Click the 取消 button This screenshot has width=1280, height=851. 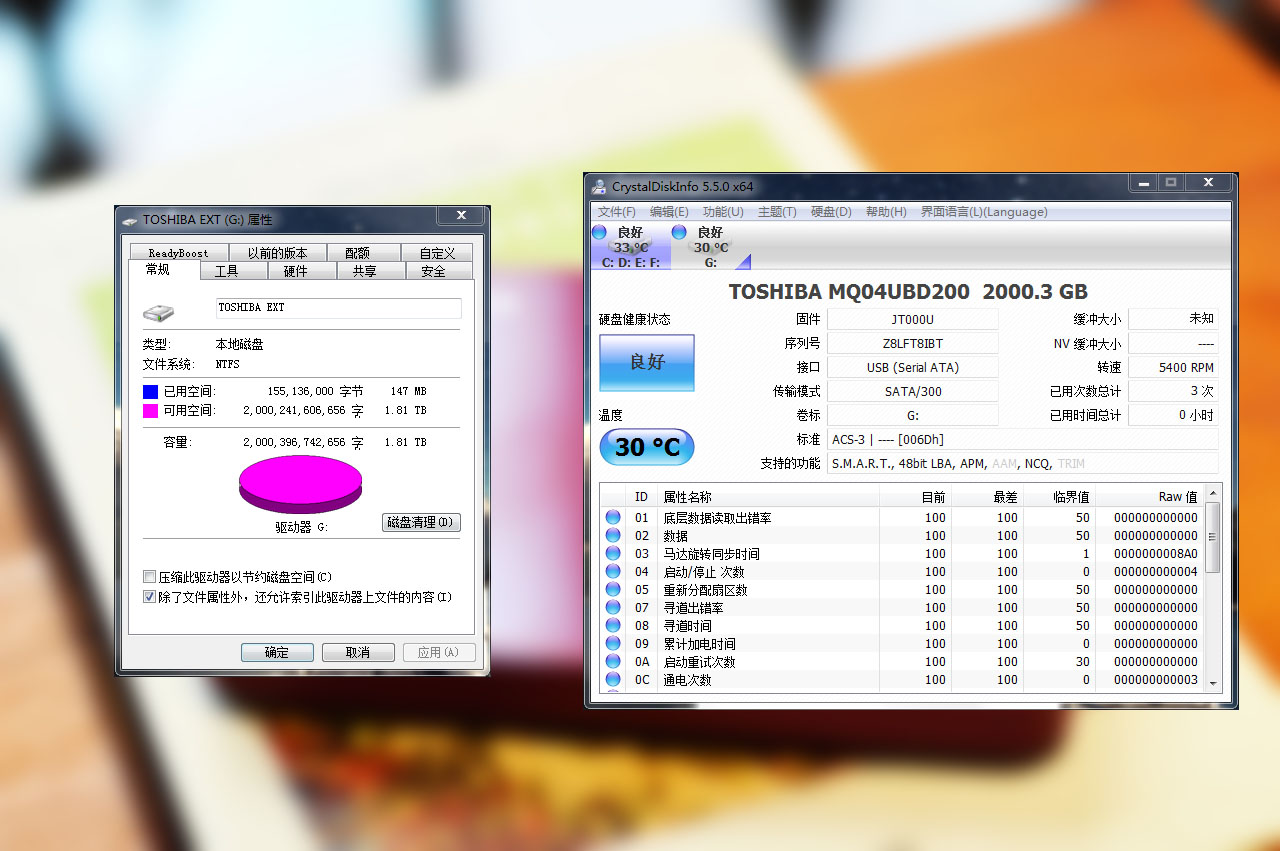[357, 652]
